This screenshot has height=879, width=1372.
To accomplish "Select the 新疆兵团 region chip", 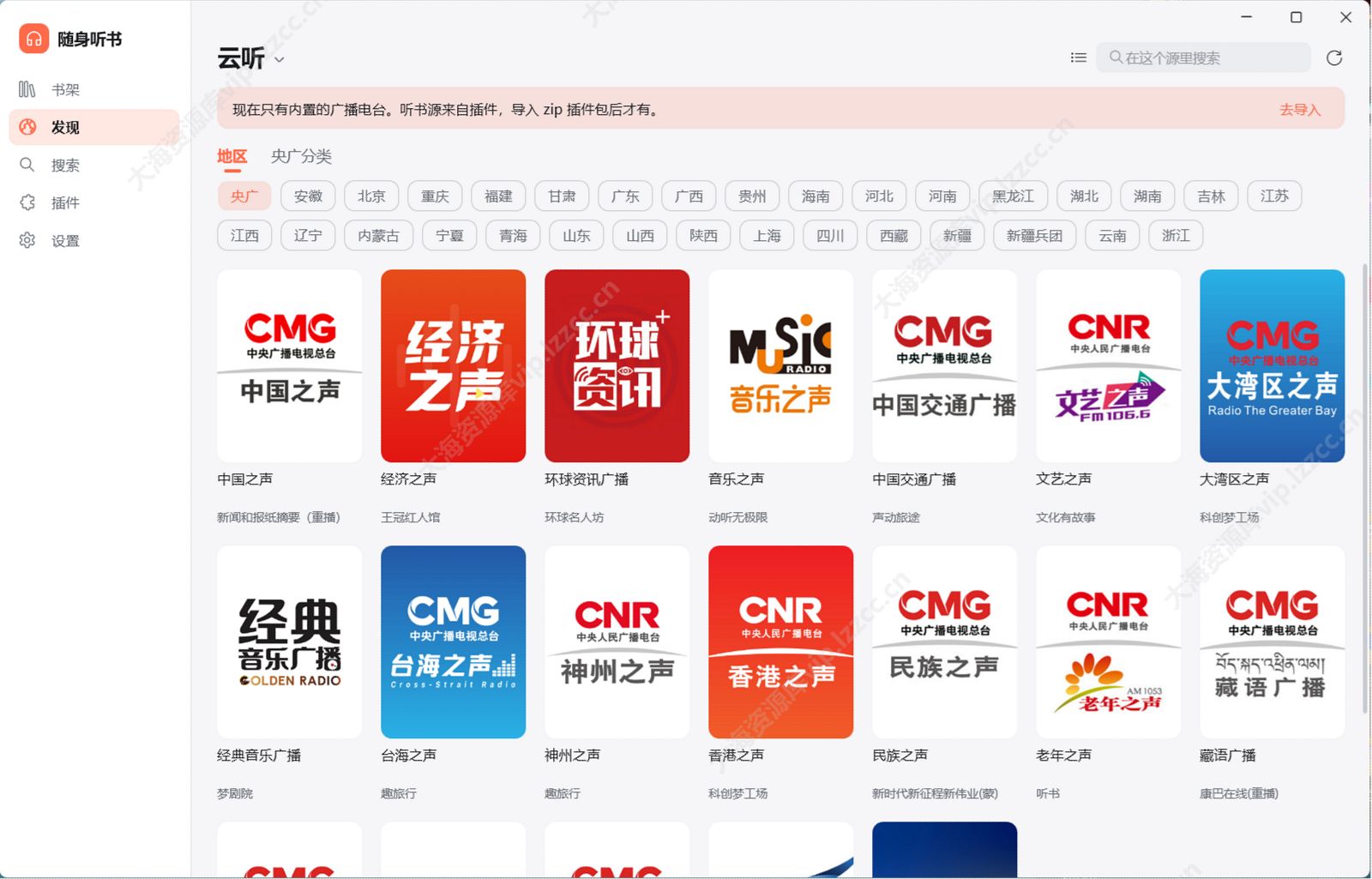I will [1034, 235].
